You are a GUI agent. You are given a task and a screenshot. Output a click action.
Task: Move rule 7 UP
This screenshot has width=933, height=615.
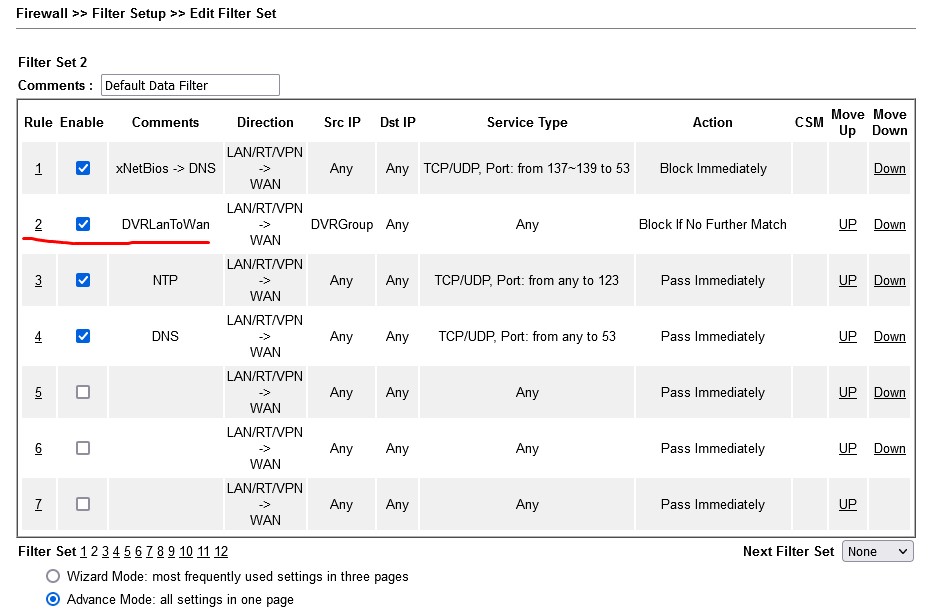847,504
